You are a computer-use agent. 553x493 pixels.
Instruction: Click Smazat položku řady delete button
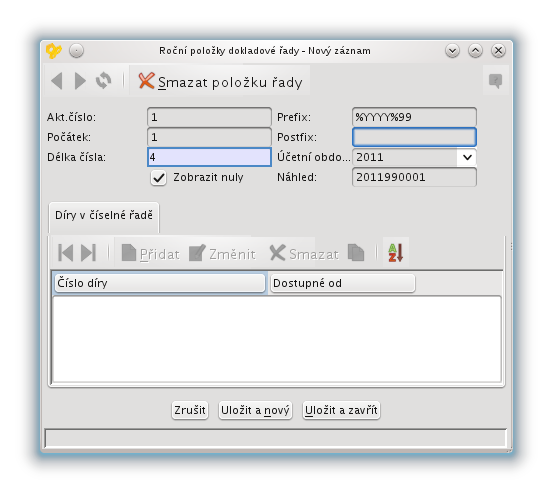pos(220,81)
